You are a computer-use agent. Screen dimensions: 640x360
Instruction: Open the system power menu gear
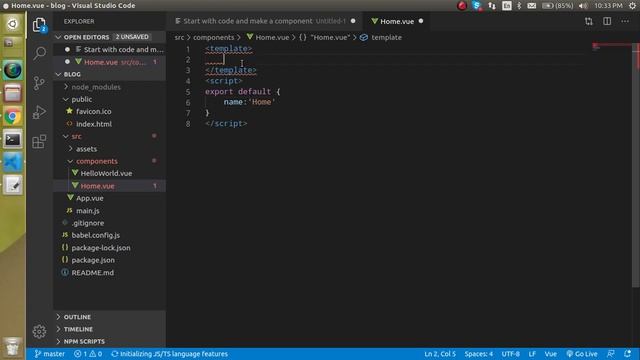click(632, 6)
